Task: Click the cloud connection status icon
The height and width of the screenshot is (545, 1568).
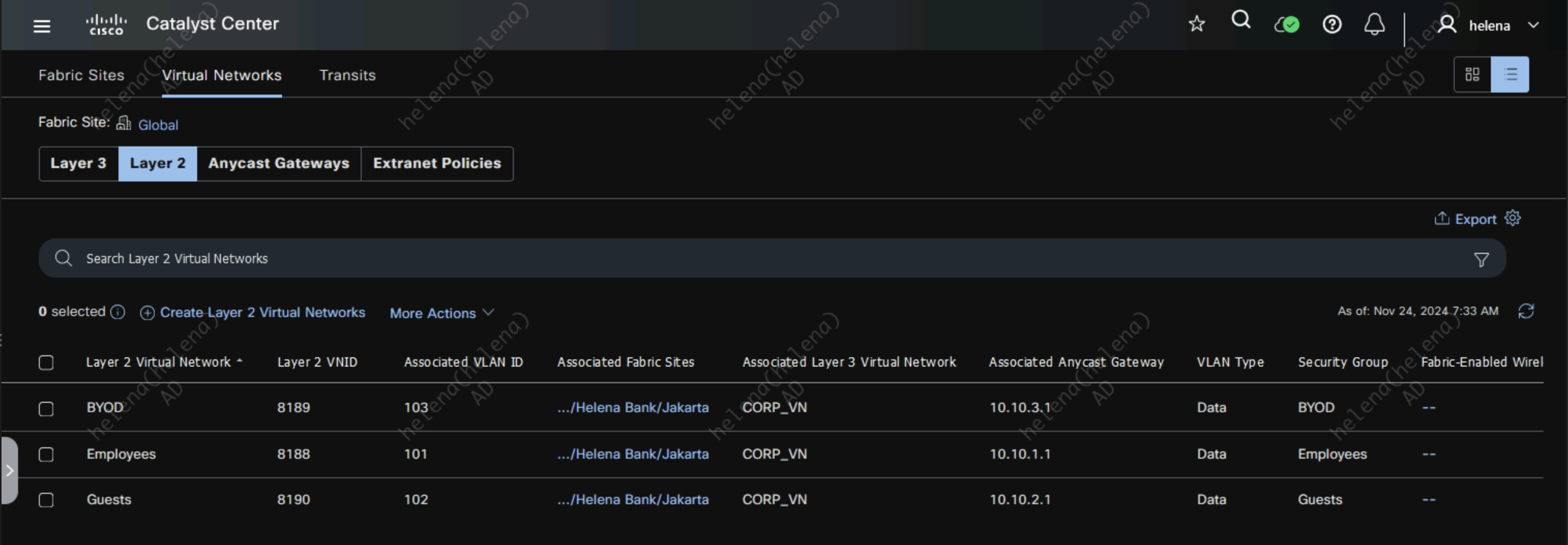Action: tap(1287, 25)
